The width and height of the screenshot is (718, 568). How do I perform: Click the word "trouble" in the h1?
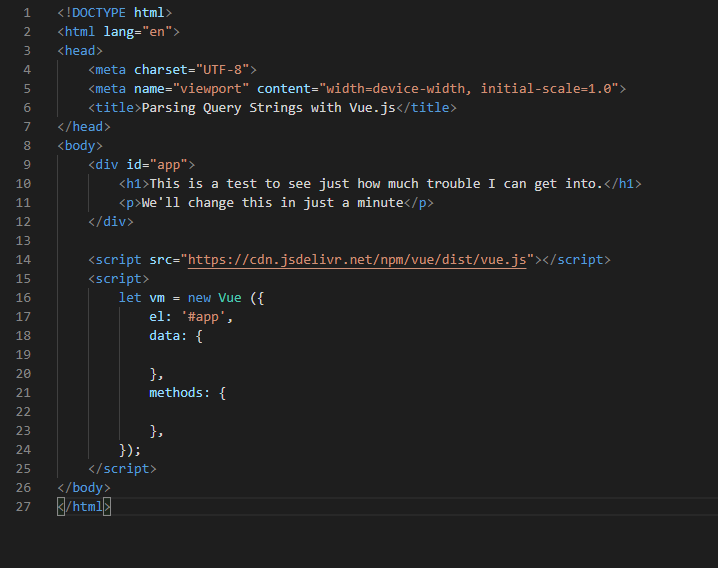click(x=453, y=184)
